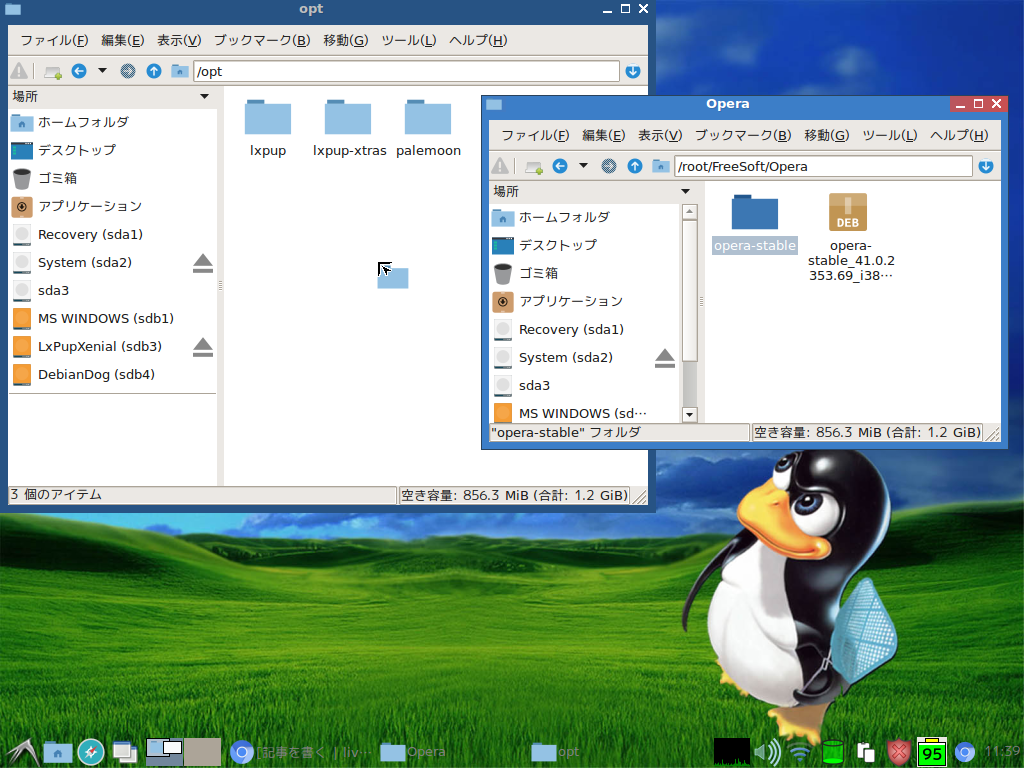Focus the /opt address field
The image size is (1024, 768).
[x=406, y=71]
